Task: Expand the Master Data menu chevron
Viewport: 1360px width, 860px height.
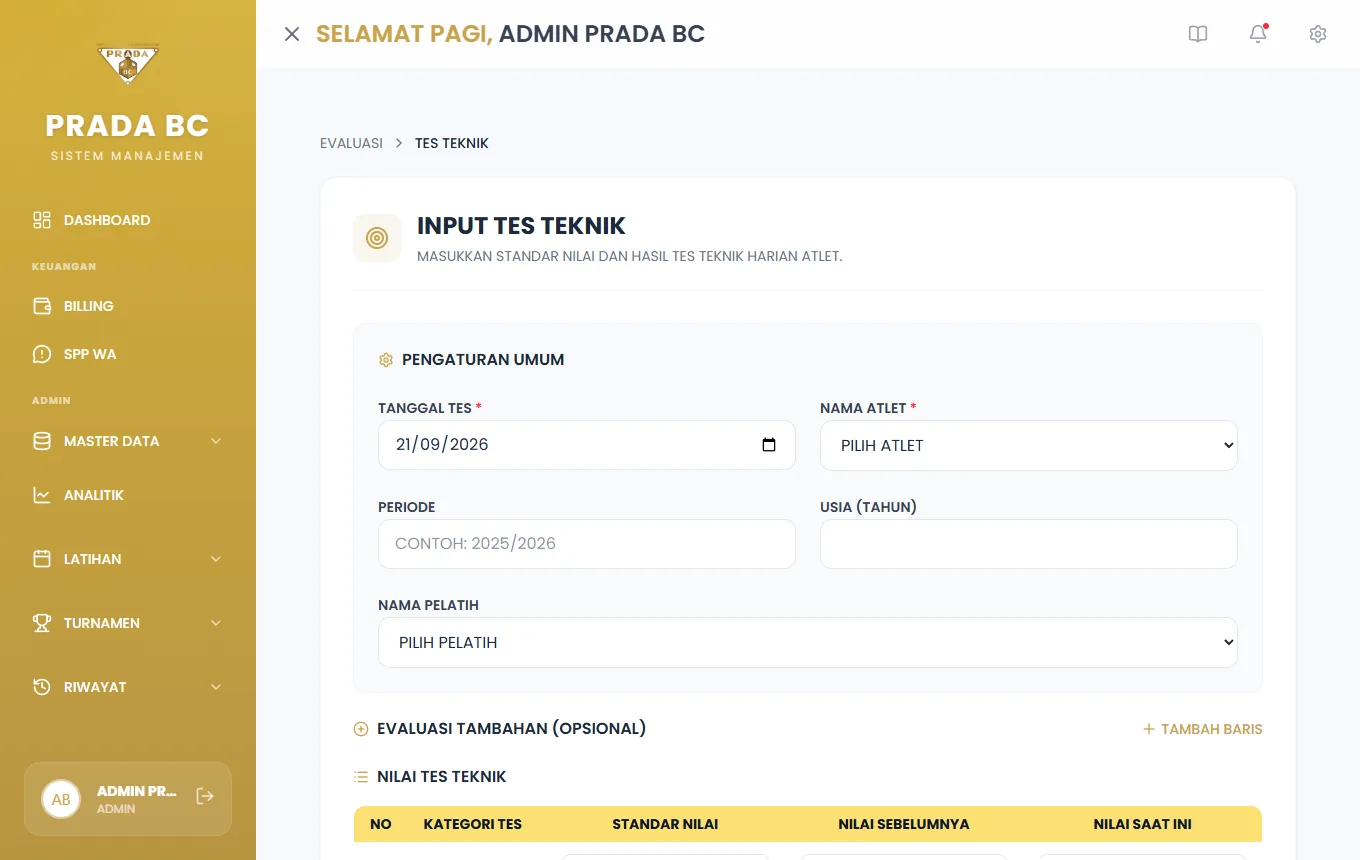Action: [216, 441]
